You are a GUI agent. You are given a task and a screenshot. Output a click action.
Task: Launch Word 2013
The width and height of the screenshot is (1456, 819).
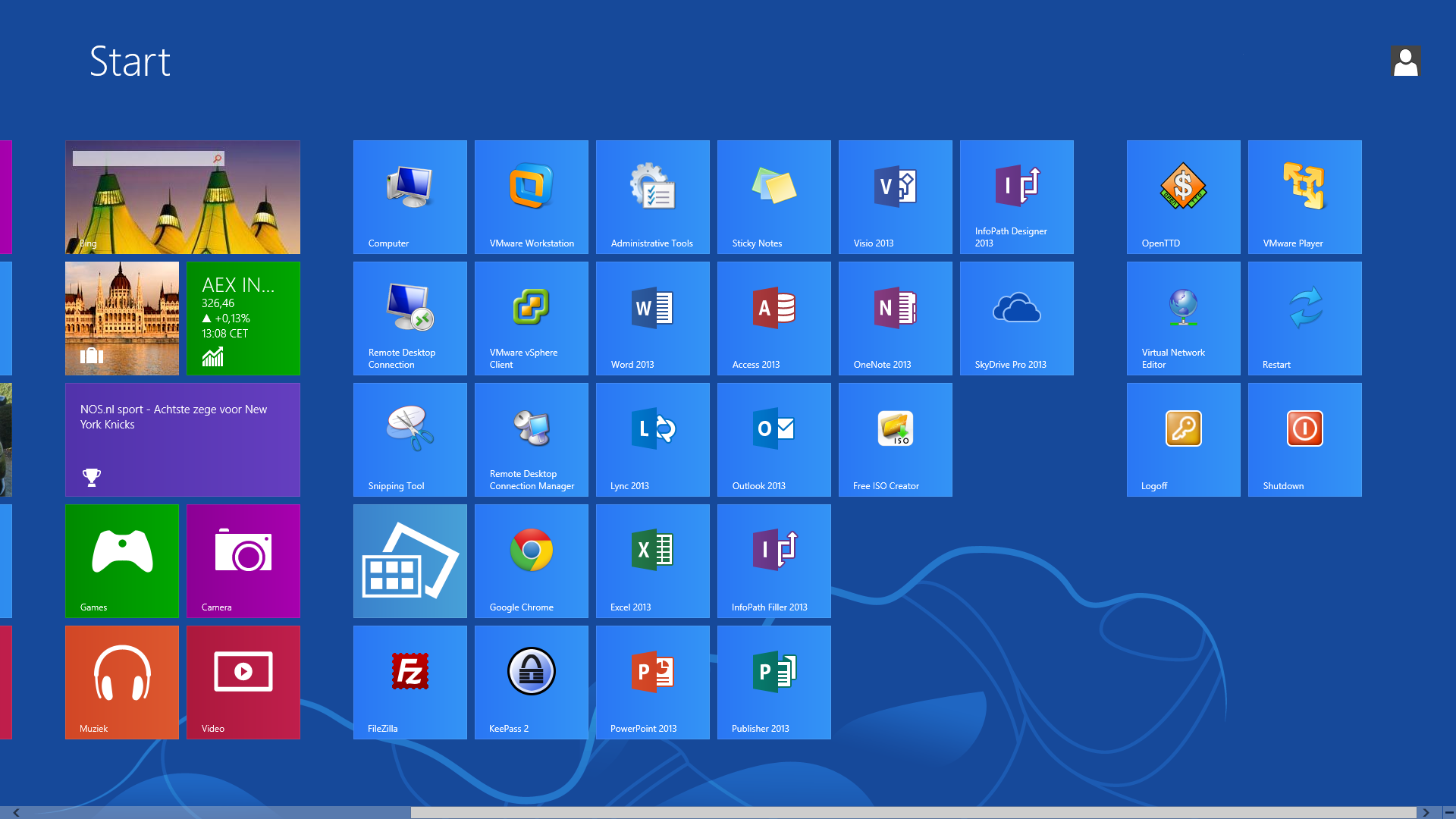(652, 318)
